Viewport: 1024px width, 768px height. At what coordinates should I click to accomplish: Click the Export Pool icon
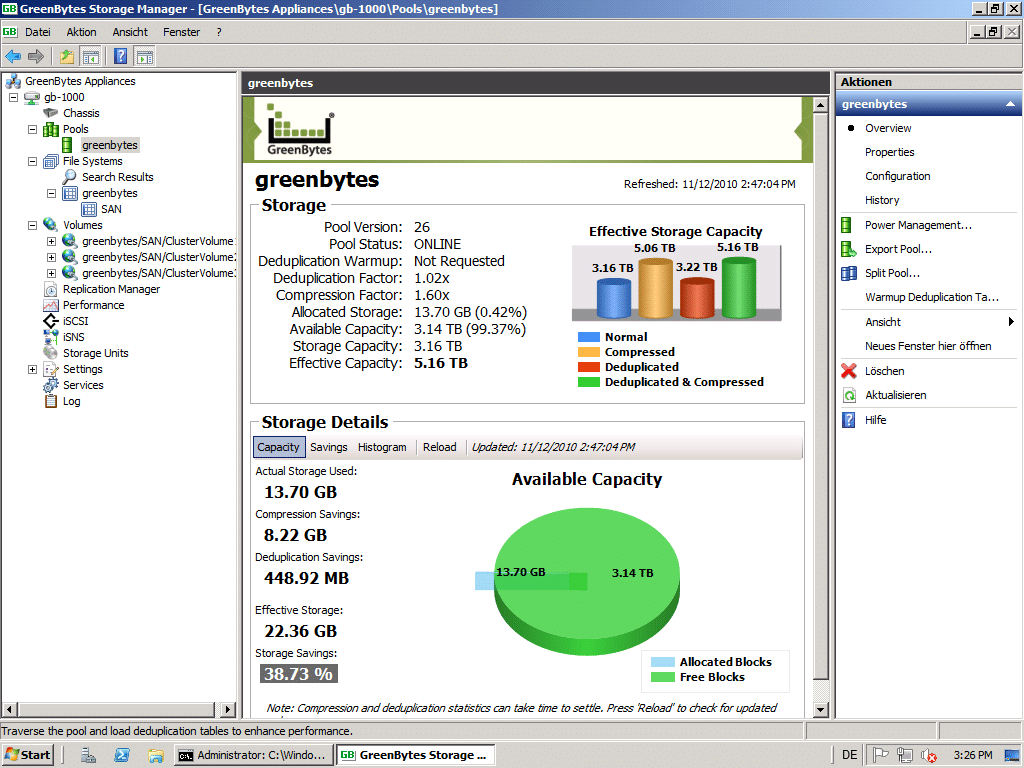point(848,249)
